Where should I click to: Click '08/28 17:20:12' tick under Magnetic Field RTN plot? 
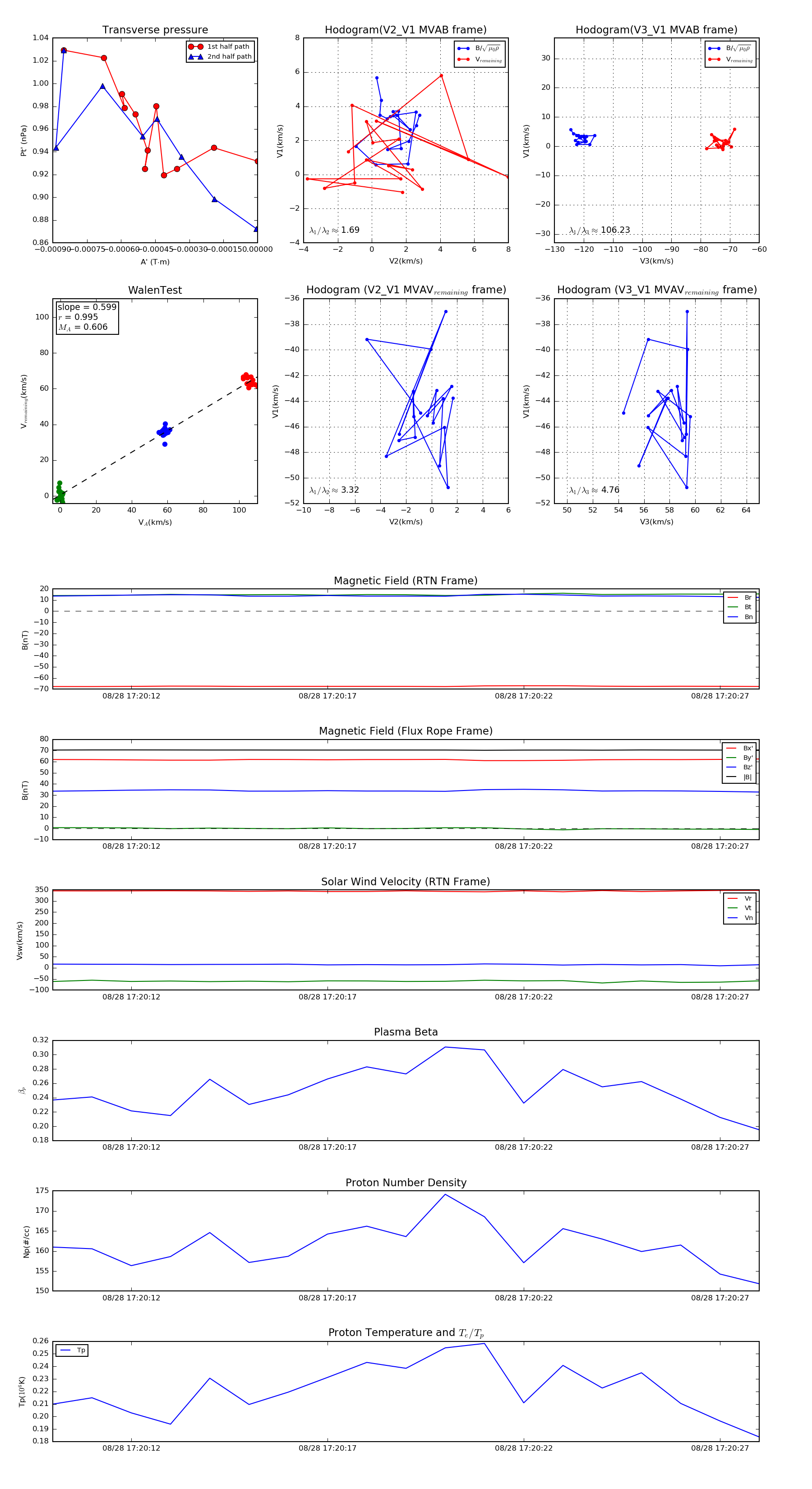point(131,696)
